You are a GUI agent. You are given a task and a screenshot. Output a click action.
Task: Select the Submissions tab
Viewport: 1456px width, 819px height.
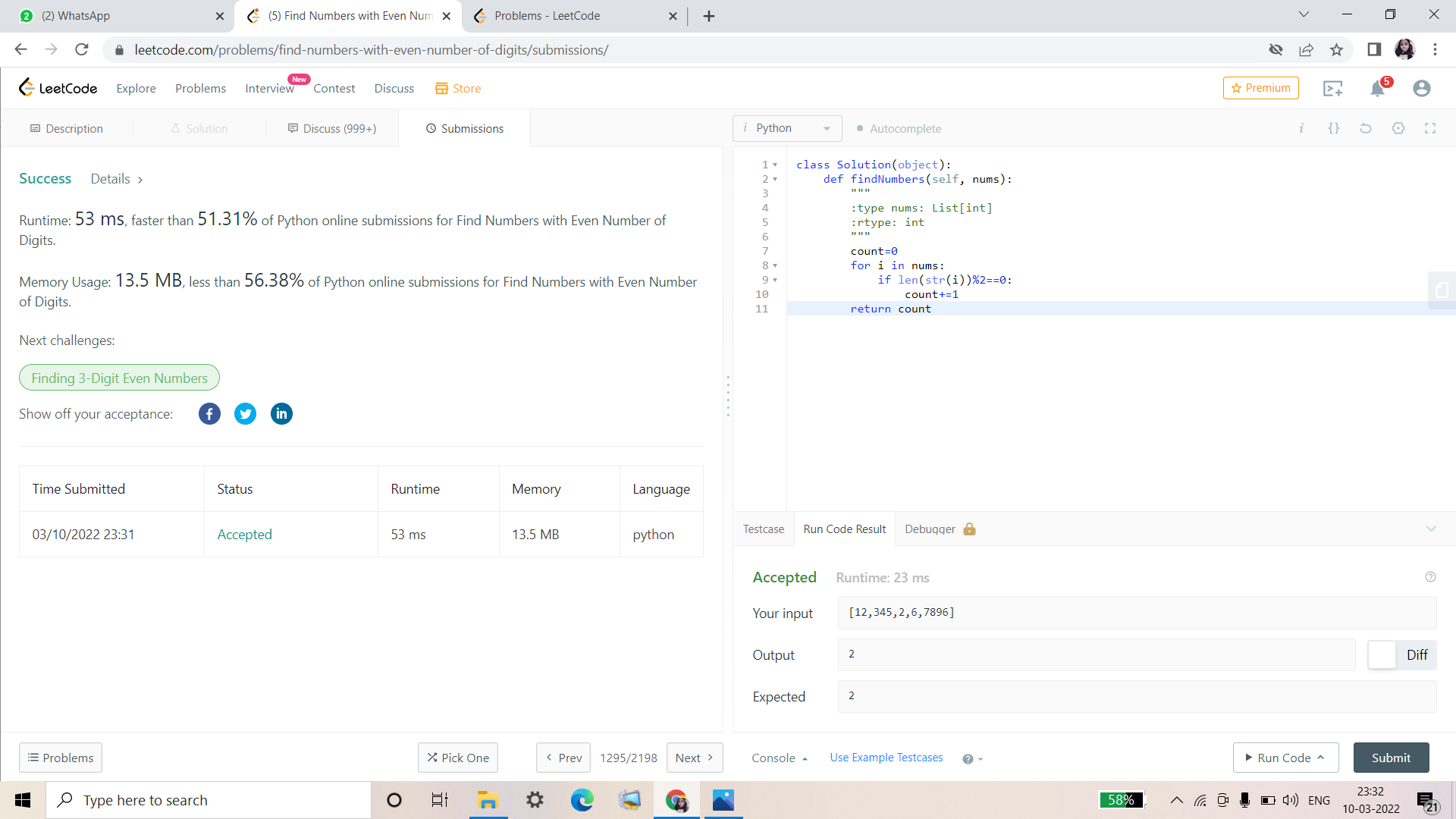pos(465,128)
